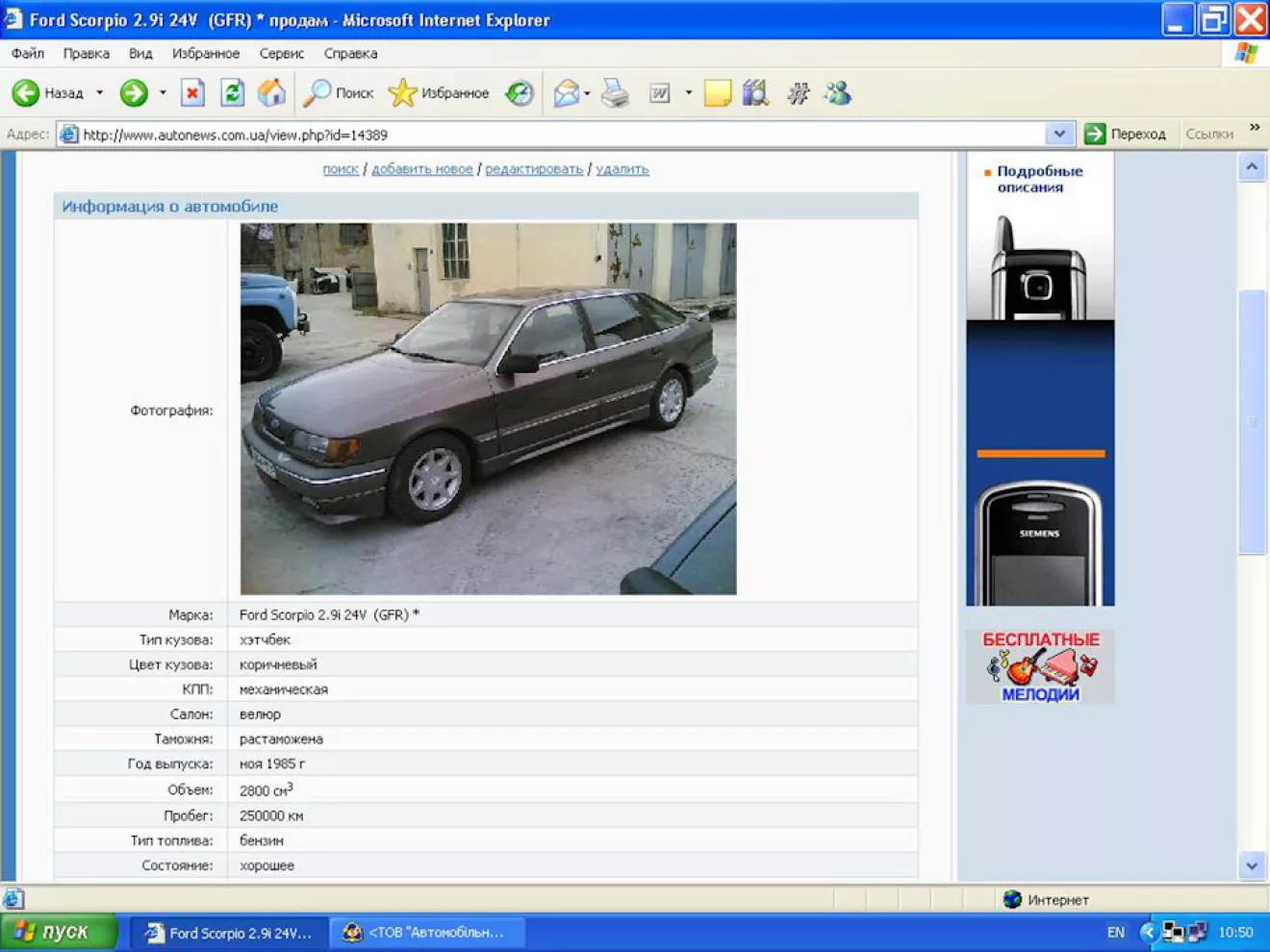Open the yellow Discuss note icon
This screenshot has width=1270, height=952.
[718, 93]
